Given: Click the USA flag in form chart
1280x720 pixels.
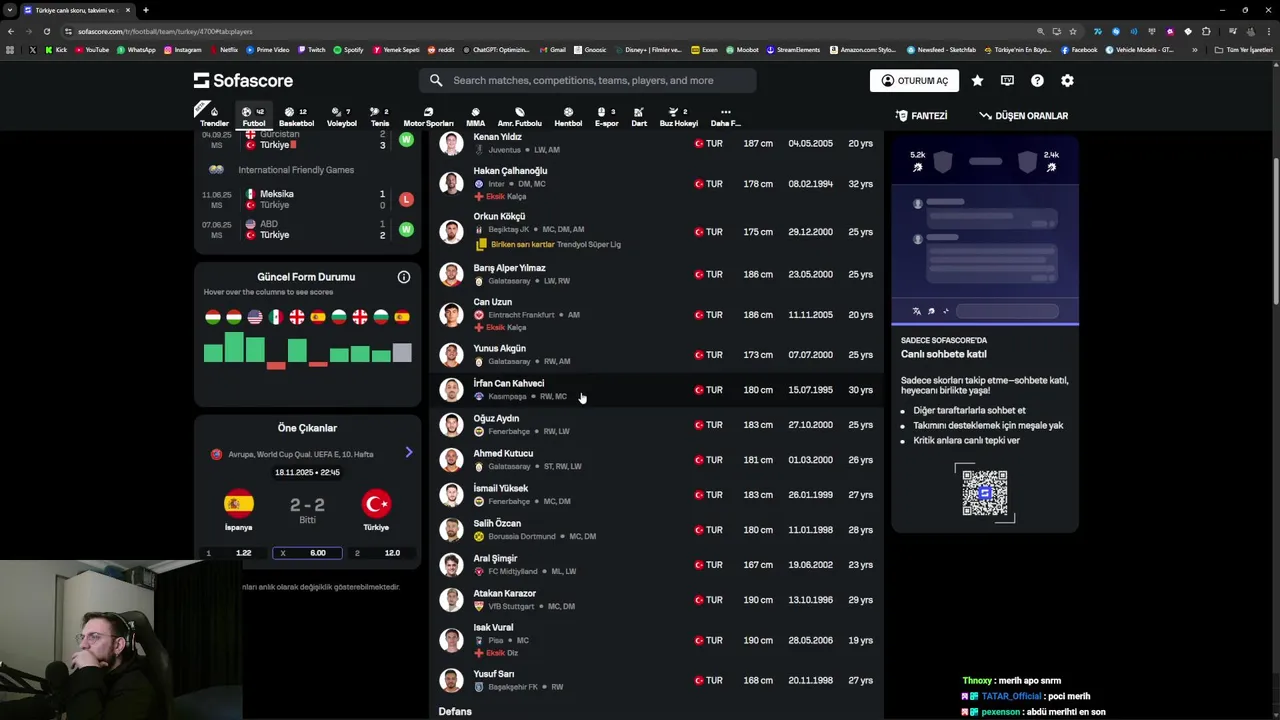Looking at the screenshot, I should [x=255, y=317].
